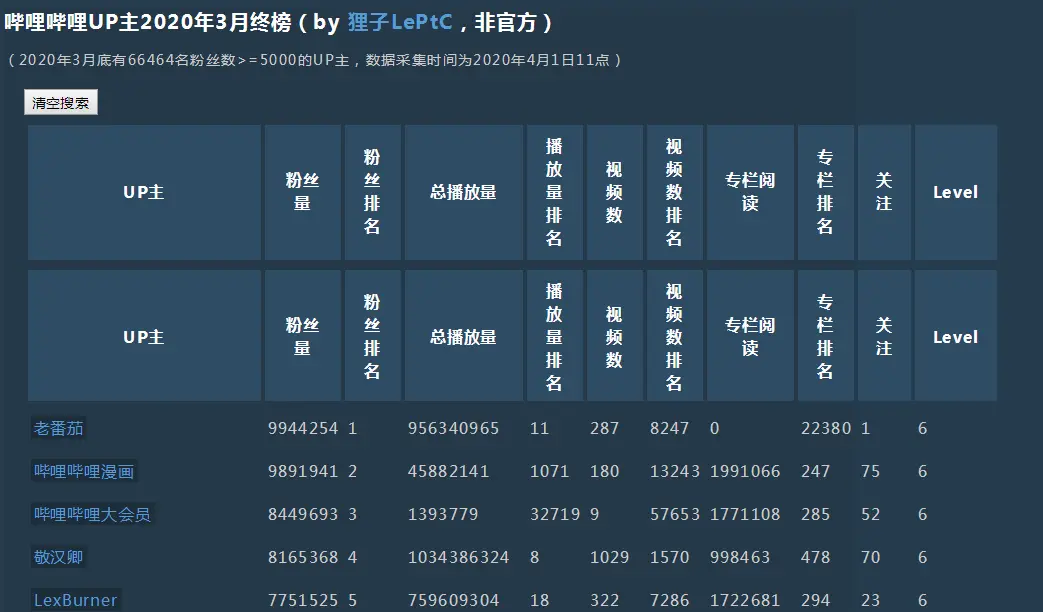Sort by 粉丝量 in top header row
Screen dimensions: 1043x612
point(303,192)
